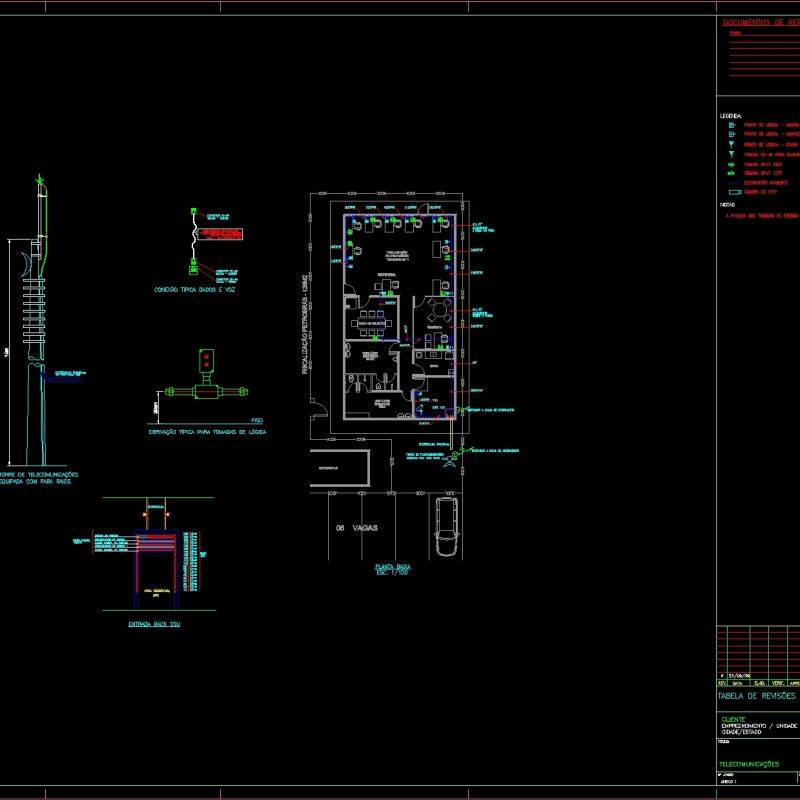The height and width of the screenshot is (800, 800).
Task: Open the CLIENTE title block field
Action: click(733, 719)
